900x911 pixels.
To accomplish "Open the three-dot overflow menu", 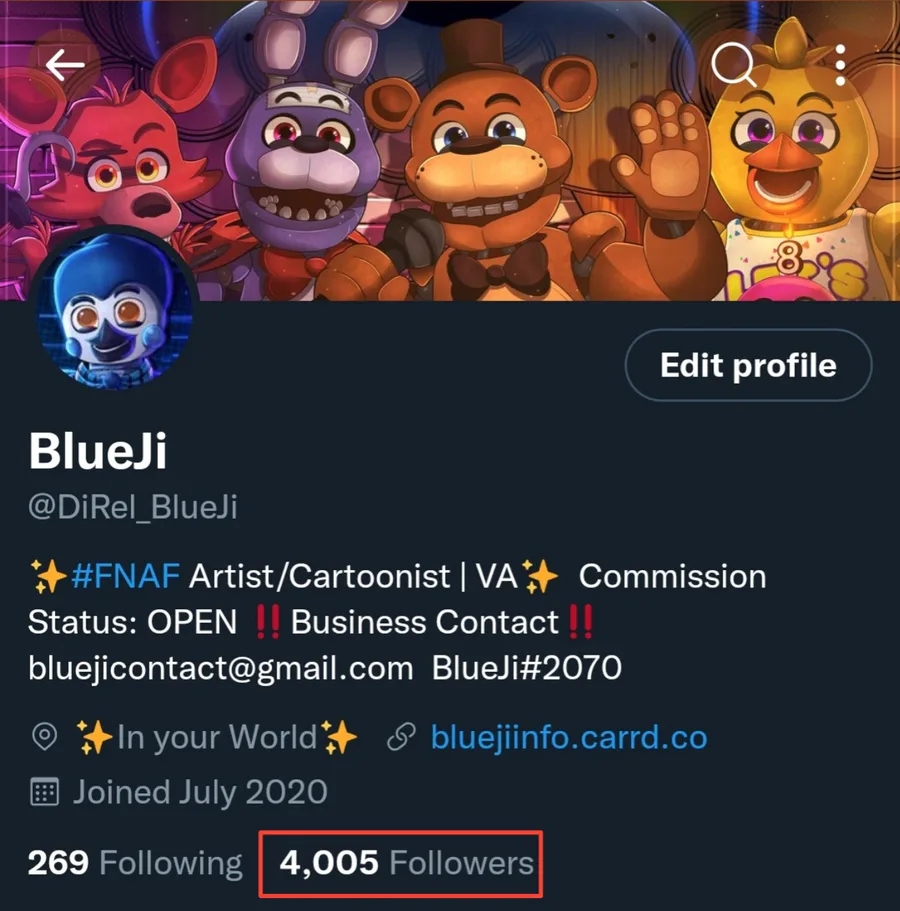I will tap(840, 66).
